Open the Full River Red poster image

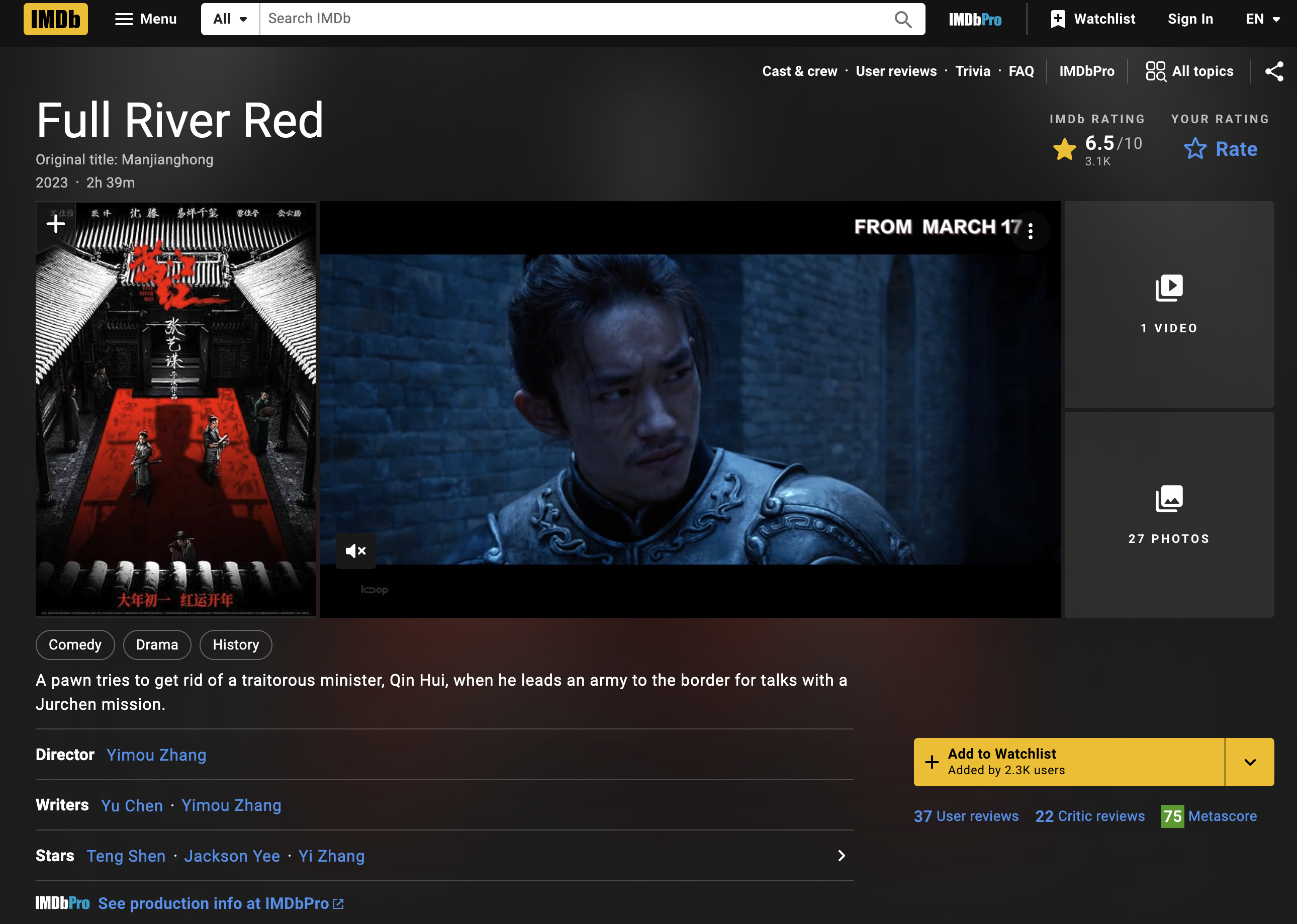[x=175, y=409]
